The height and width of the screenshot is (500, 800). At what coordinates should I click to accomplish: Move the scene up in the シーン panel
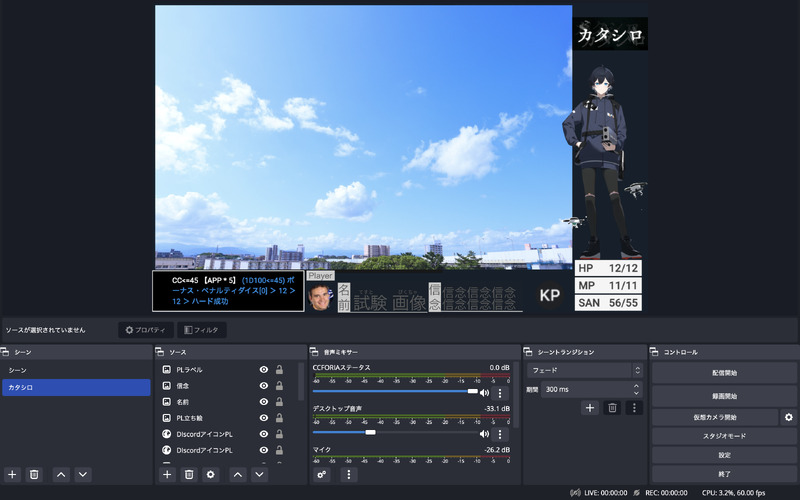pos(61,474)
